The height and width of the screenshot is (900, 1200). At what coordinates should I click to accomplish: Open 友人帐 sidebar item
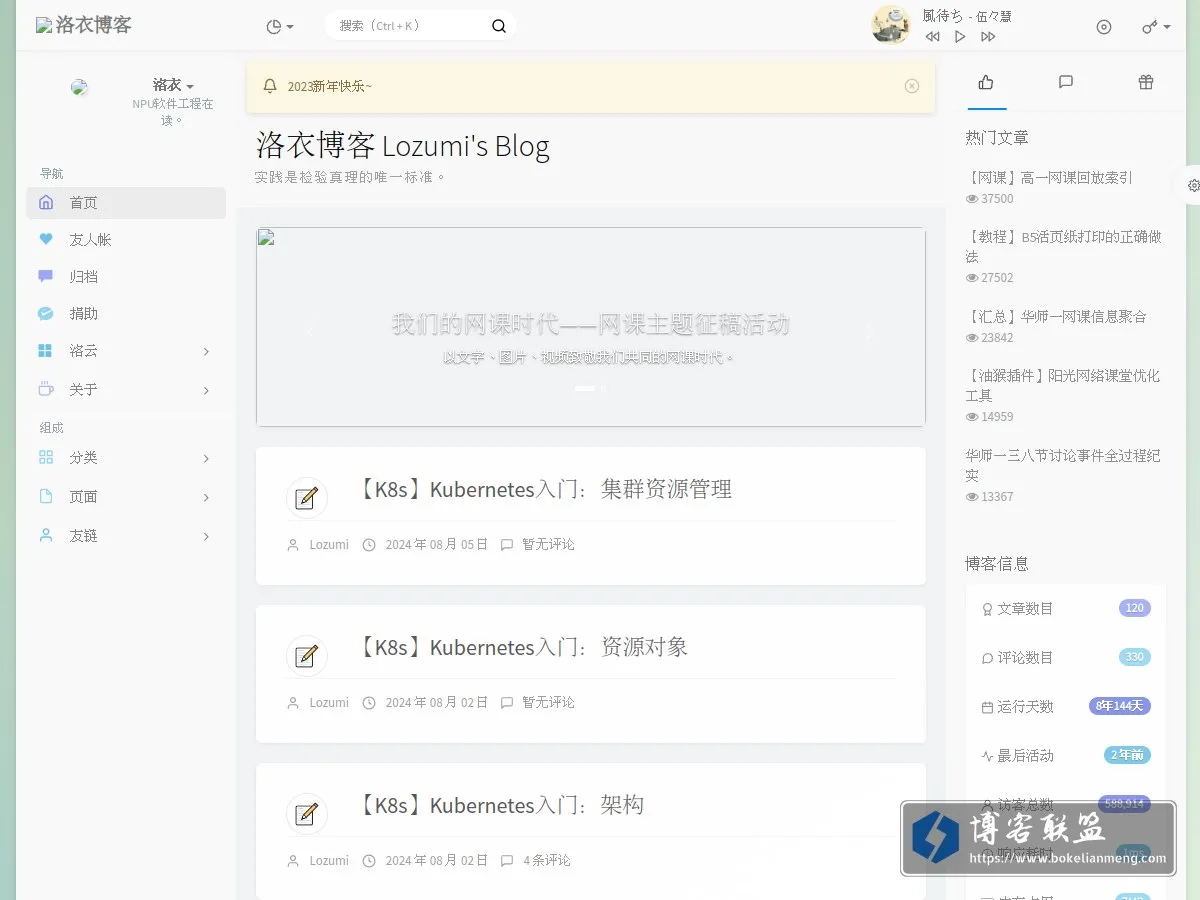point(126,240)
